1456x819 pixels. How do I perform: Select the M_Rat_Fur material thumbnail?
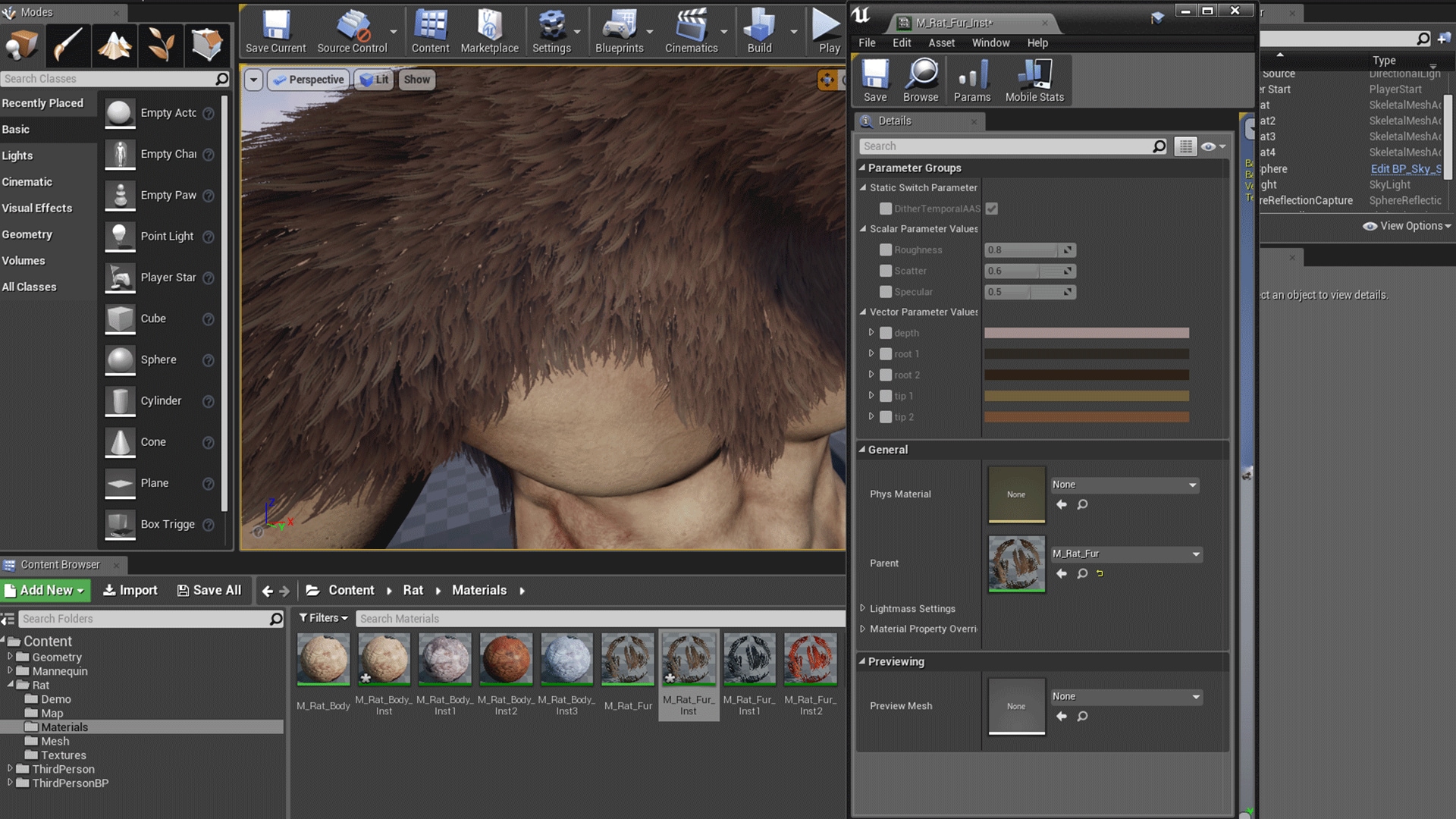pos(627,658)
